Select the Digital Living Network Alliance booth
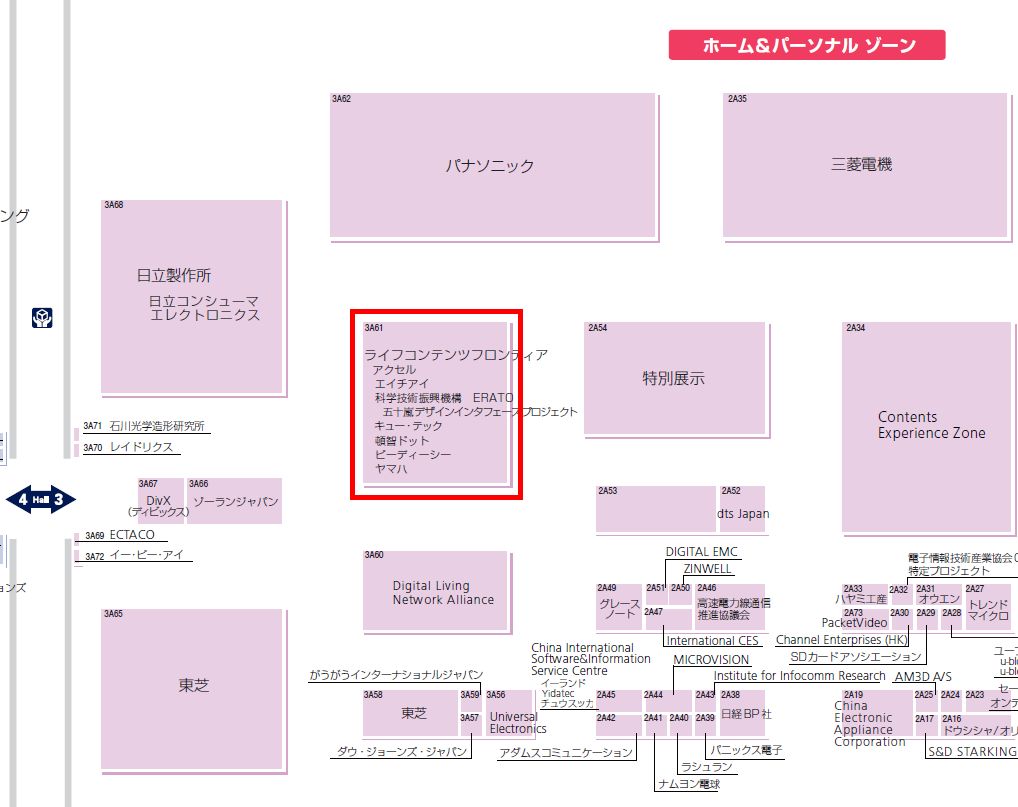This screenshot has height=807, width=1018. 435,591
